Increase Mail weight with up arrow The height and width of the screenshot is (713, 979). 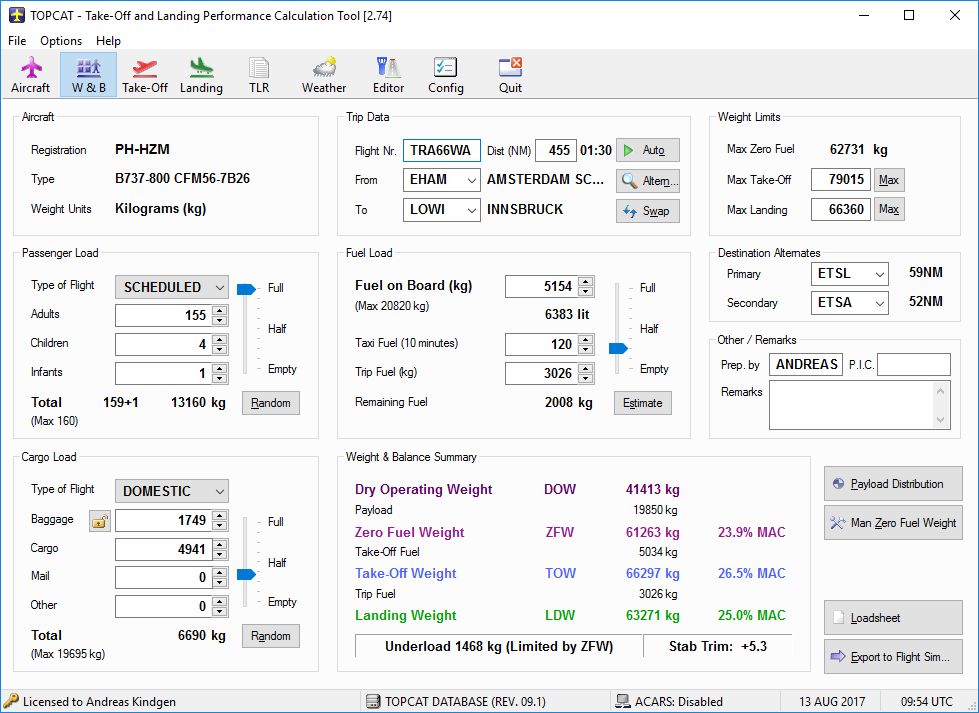pyautogui.click(x=219, y=573)
